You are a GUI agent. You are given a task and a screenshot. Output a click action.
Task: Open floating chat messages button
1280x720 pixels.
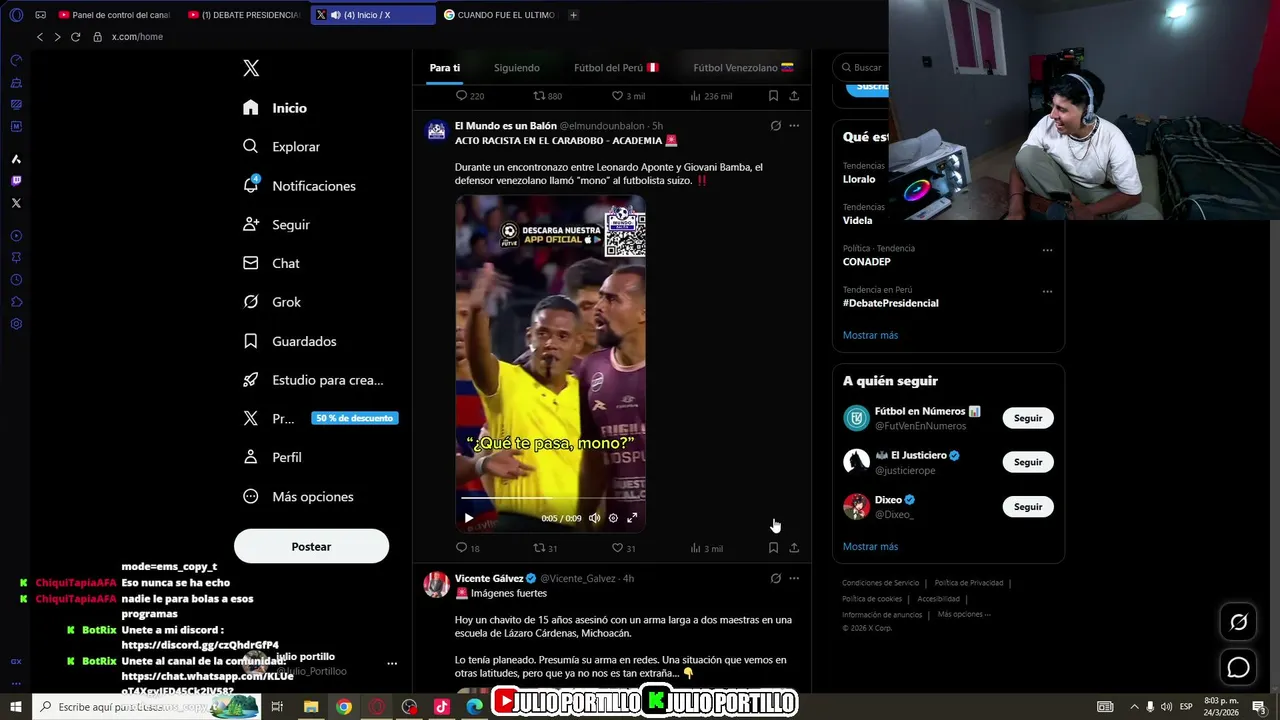click(x=1238, y=667)
